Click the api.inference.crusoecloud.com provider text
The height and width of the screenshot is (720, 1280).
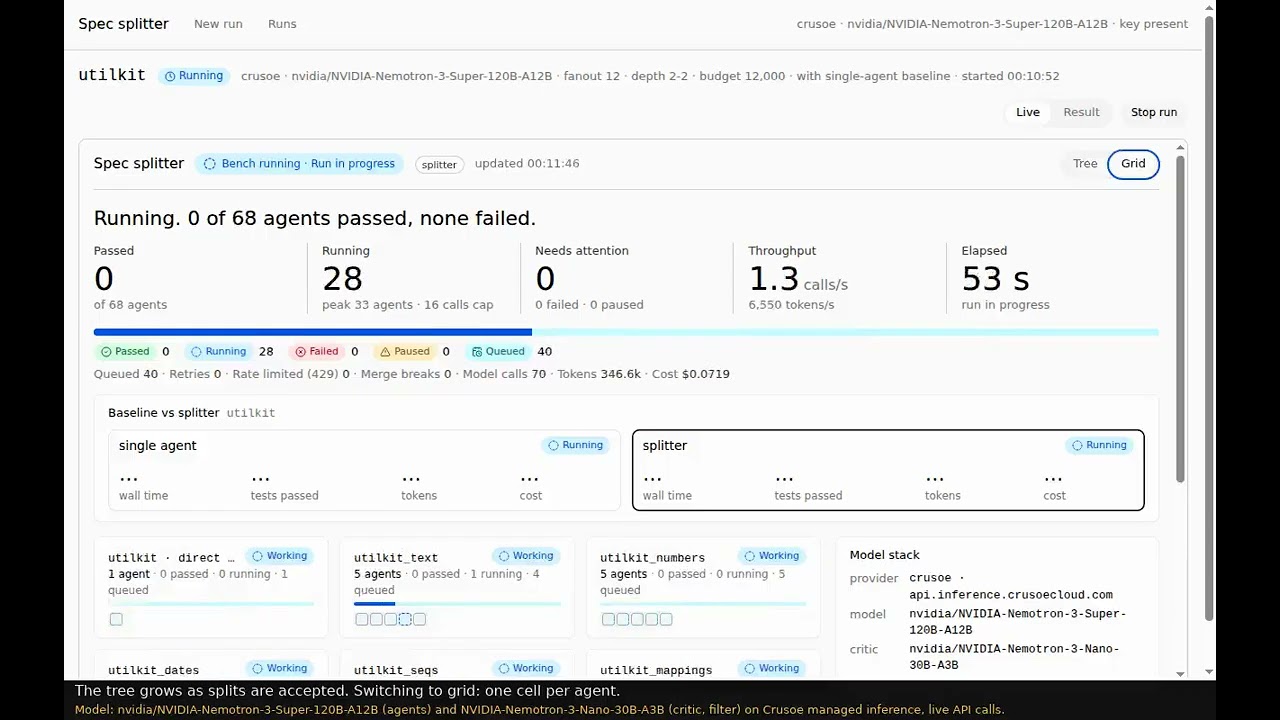tap(1011, 595)
